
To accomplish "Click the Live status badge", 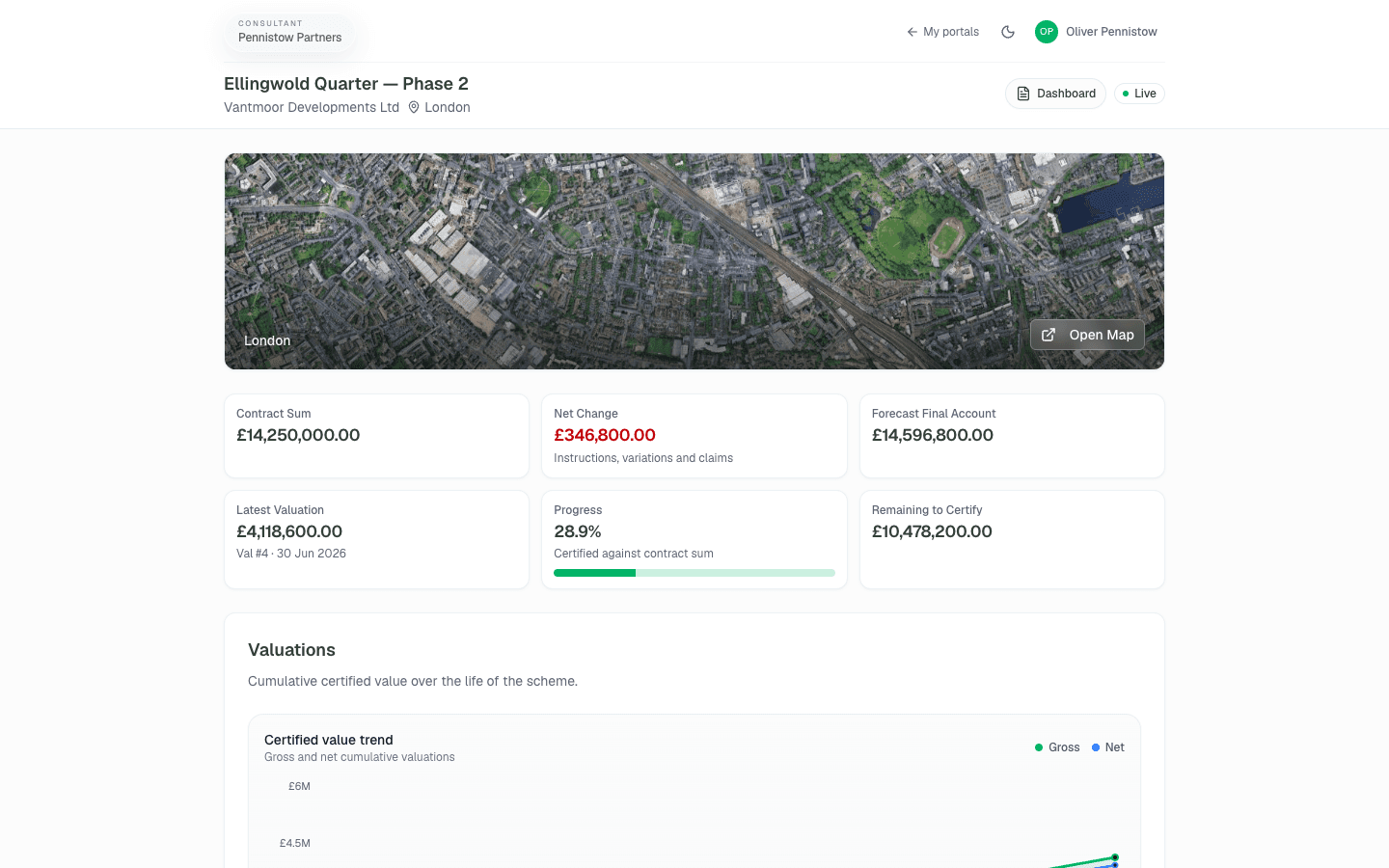I will [x=1139, y=94].
